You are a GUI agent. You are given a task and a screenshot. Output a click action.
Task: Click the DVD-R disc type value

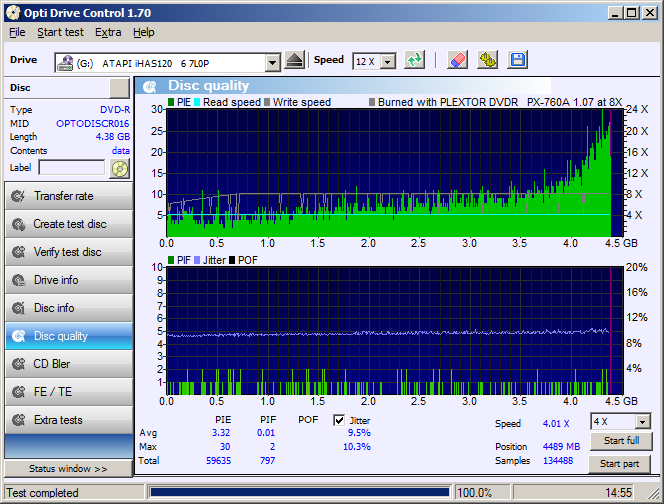115,110
